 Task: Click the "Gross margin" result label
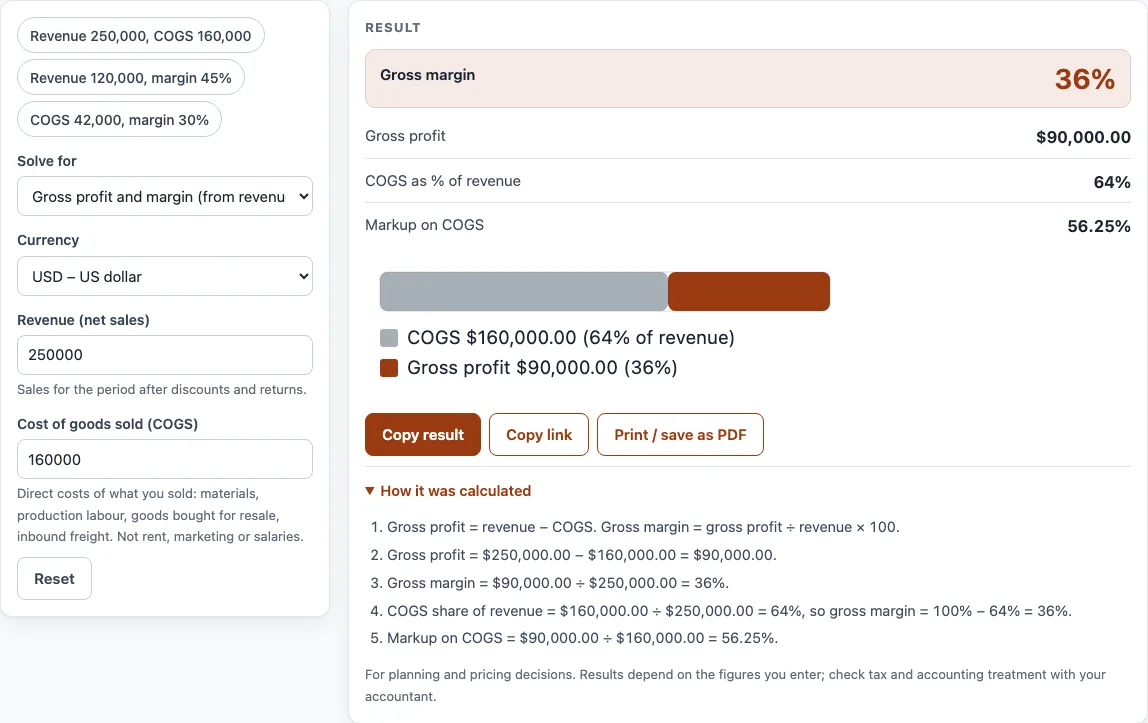[428, 75]
